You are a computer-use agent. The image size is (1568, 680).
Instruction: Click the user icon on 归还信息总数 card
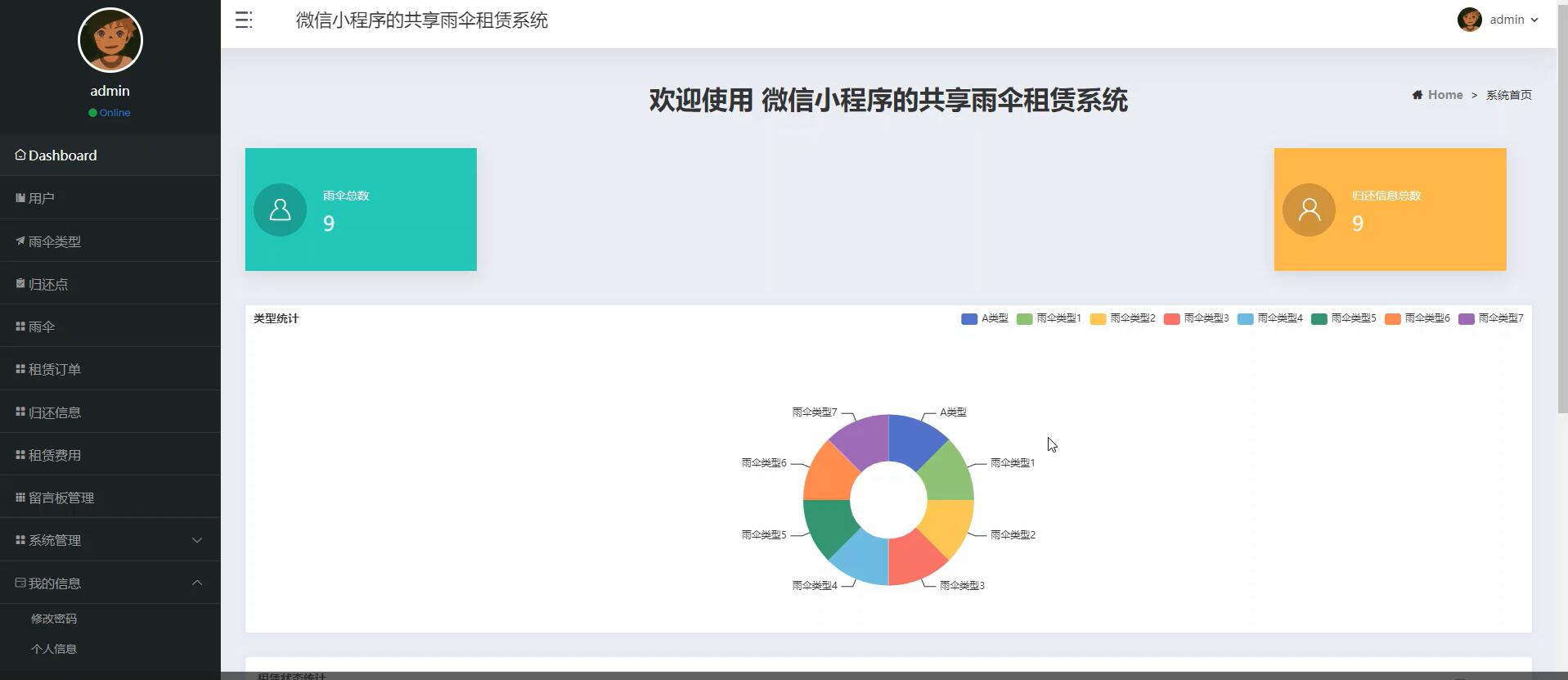tap(1309, 209)
